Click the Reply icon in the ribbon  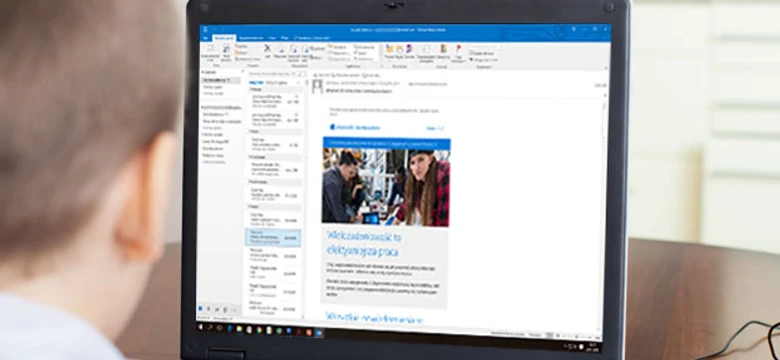281,49
